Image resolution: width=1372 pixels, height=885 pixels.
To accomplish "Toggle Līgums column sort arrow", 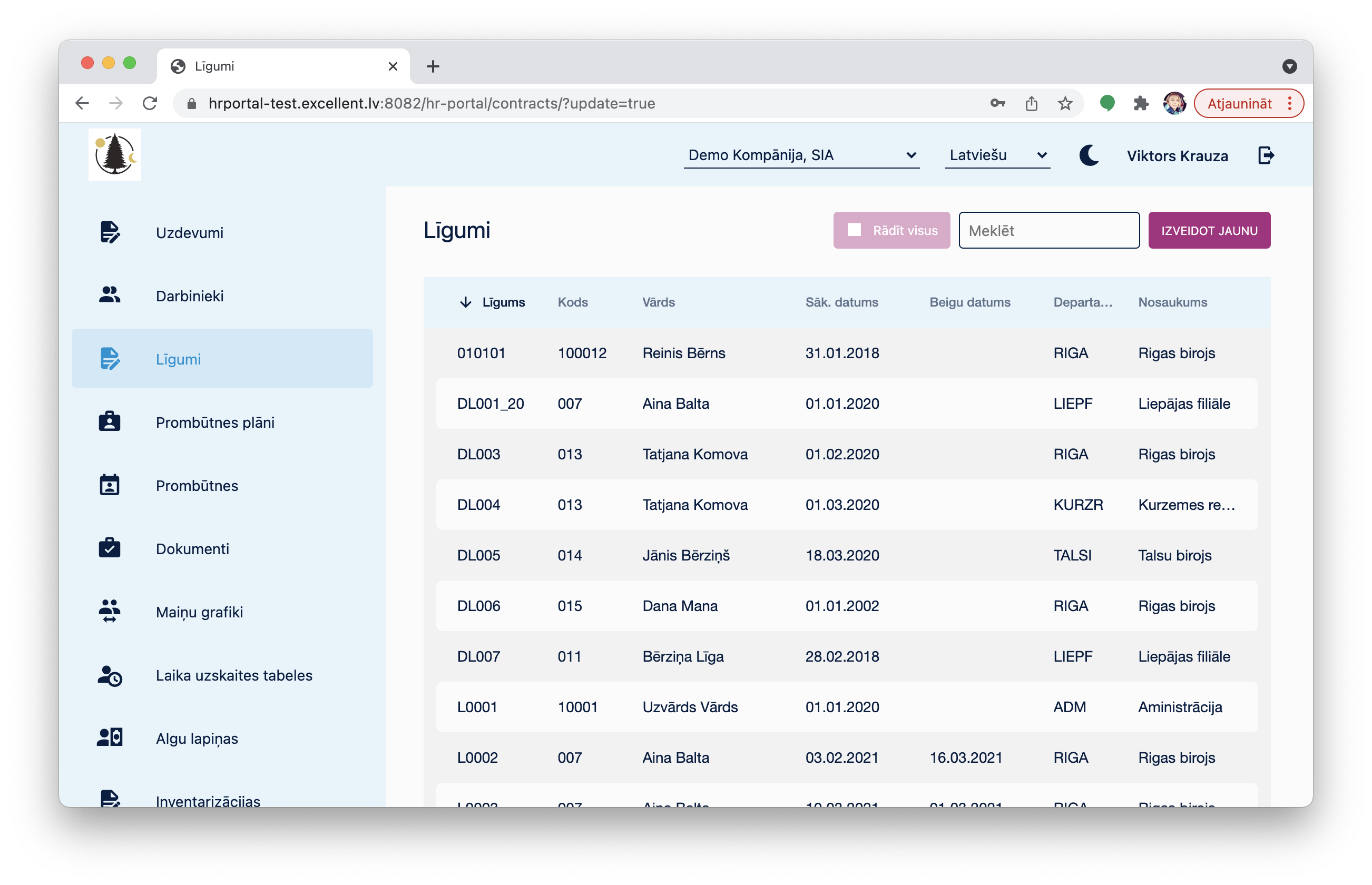I will pyautogui.click(x=465, y=302).
